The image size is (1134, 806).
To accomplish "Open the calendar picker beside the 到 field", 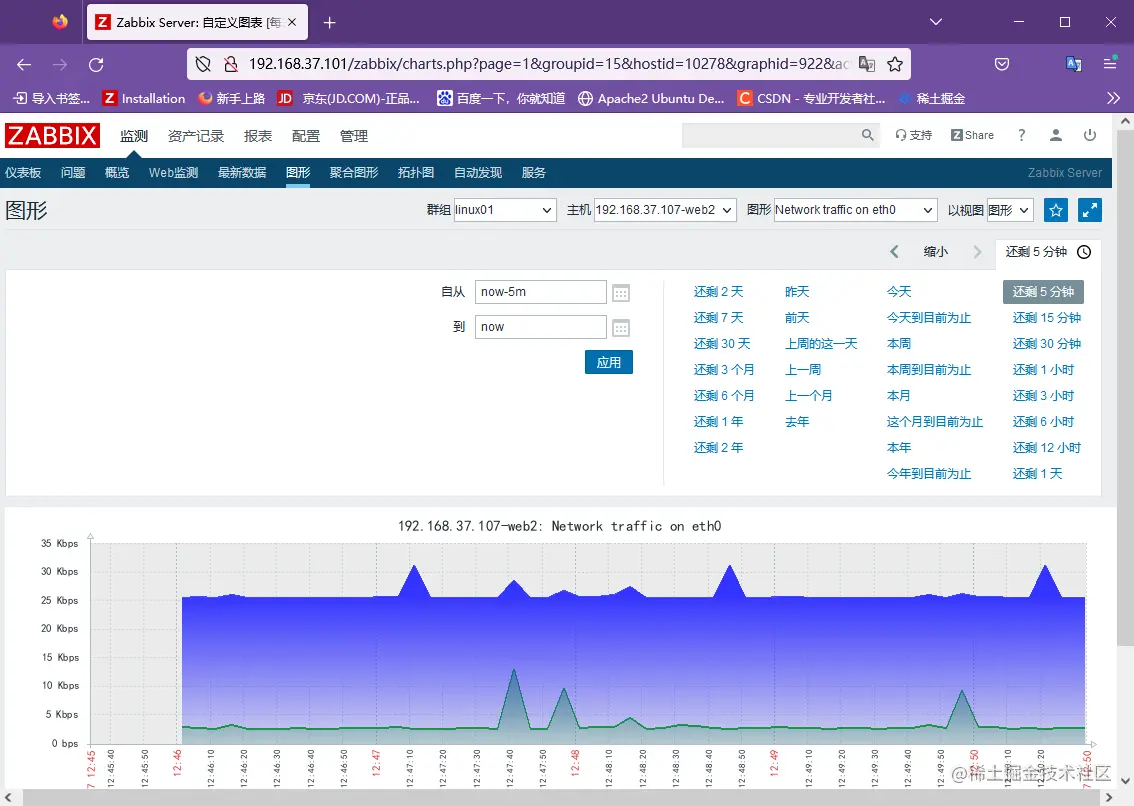I will [620, 326].
